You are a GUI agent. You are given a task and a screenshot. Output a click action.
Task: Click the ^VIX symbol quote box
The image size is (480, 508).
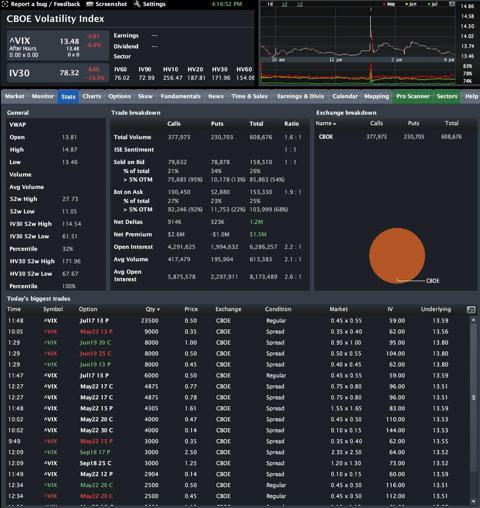[58, 46]
